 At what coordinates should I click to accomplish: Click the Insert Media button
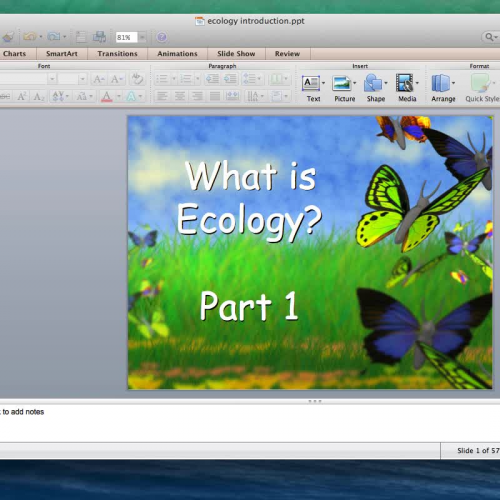pyautogui.click(x=407, y=88)
